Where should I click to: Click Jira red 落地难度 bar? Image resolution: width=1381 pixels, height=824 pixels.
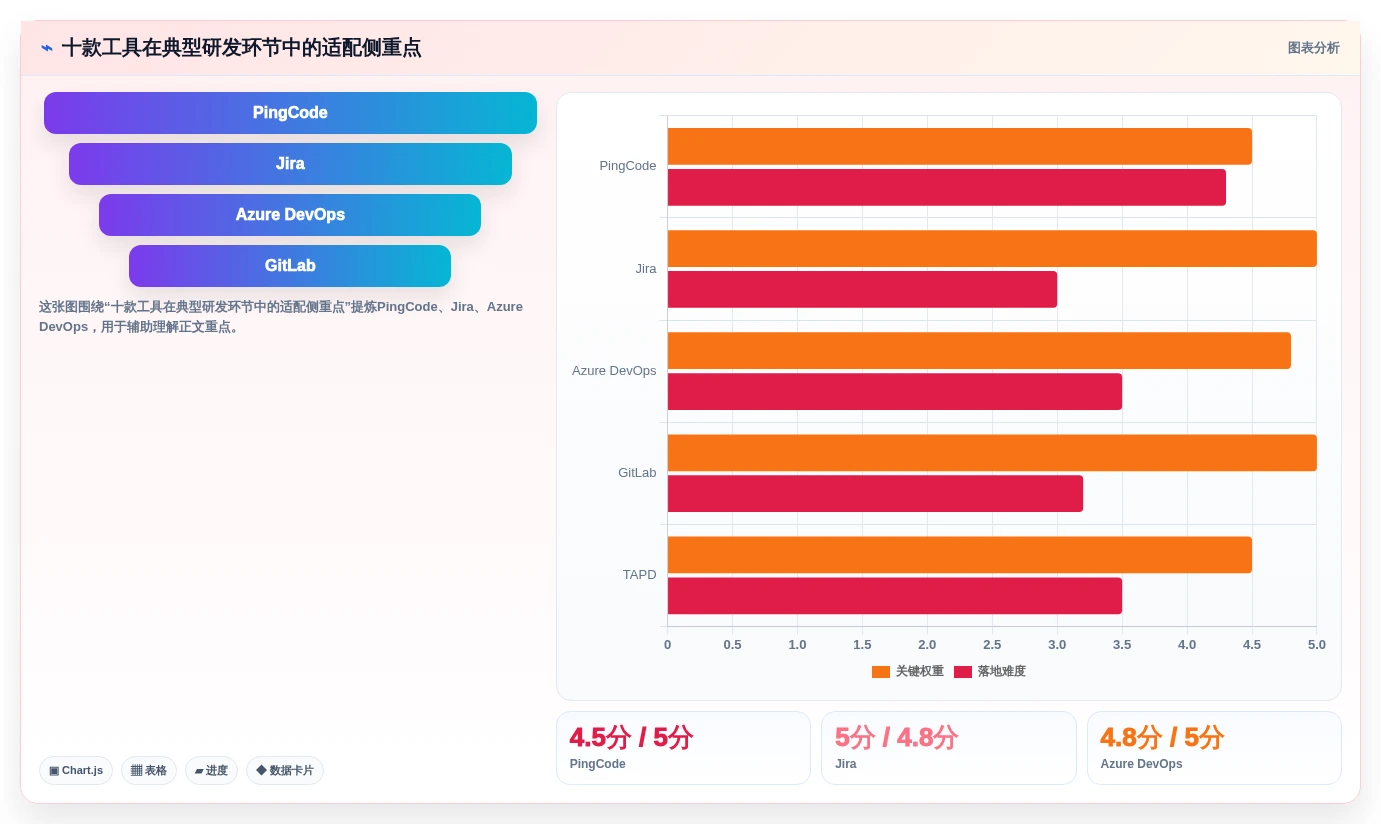(862, 290)
